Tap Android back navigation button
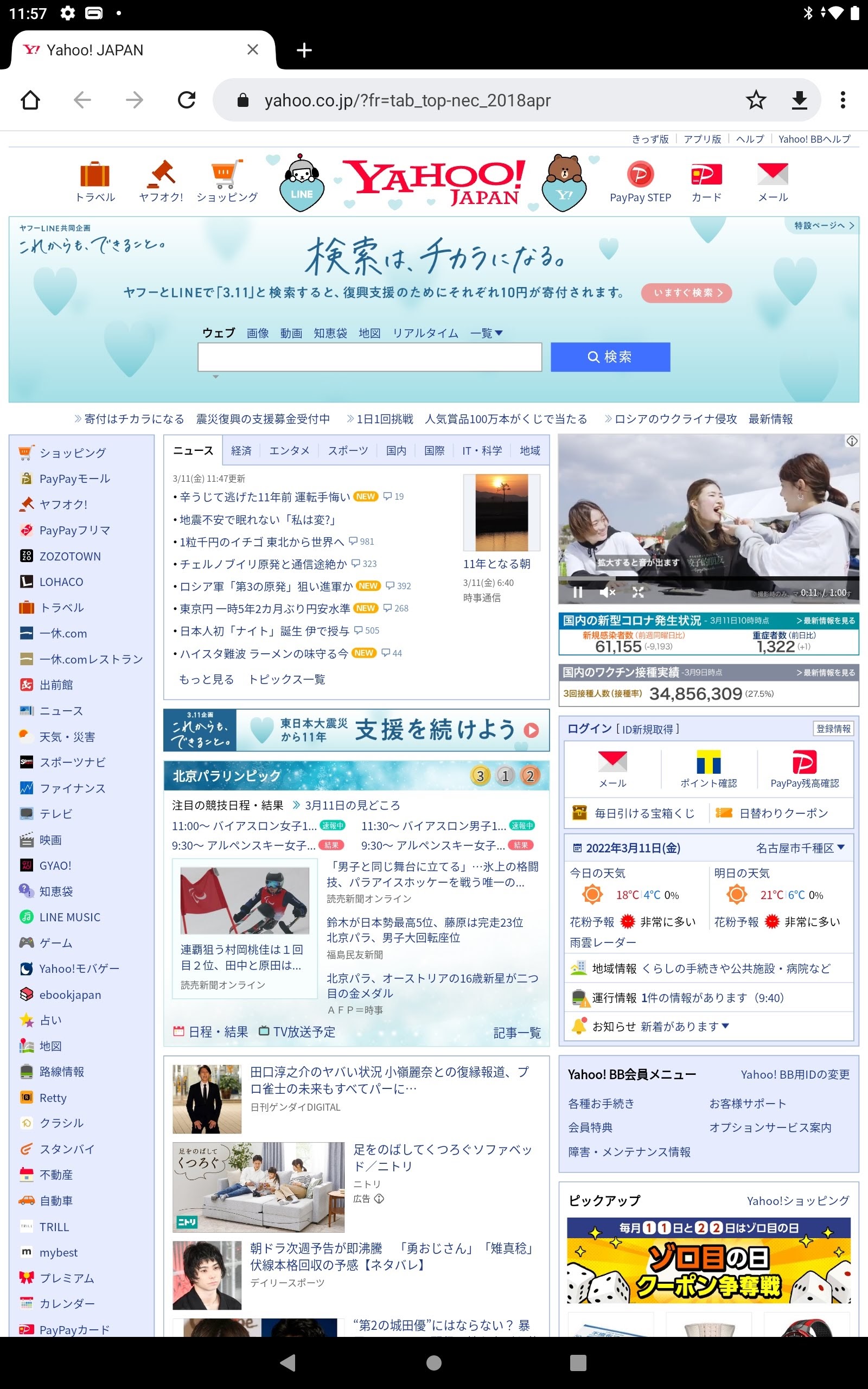 (x=288, y=1362)
